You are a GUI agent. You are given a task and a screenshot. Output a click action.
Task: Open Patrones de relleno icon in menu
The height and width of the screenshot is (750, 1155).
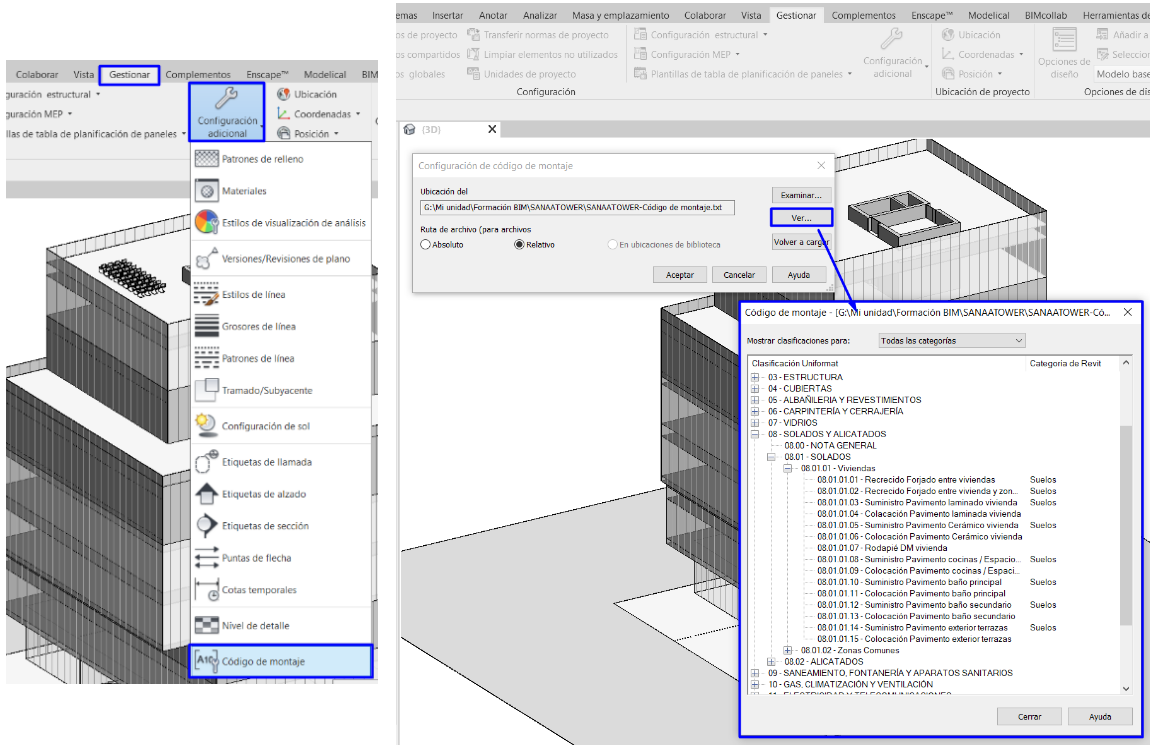[x=207, y=159]
